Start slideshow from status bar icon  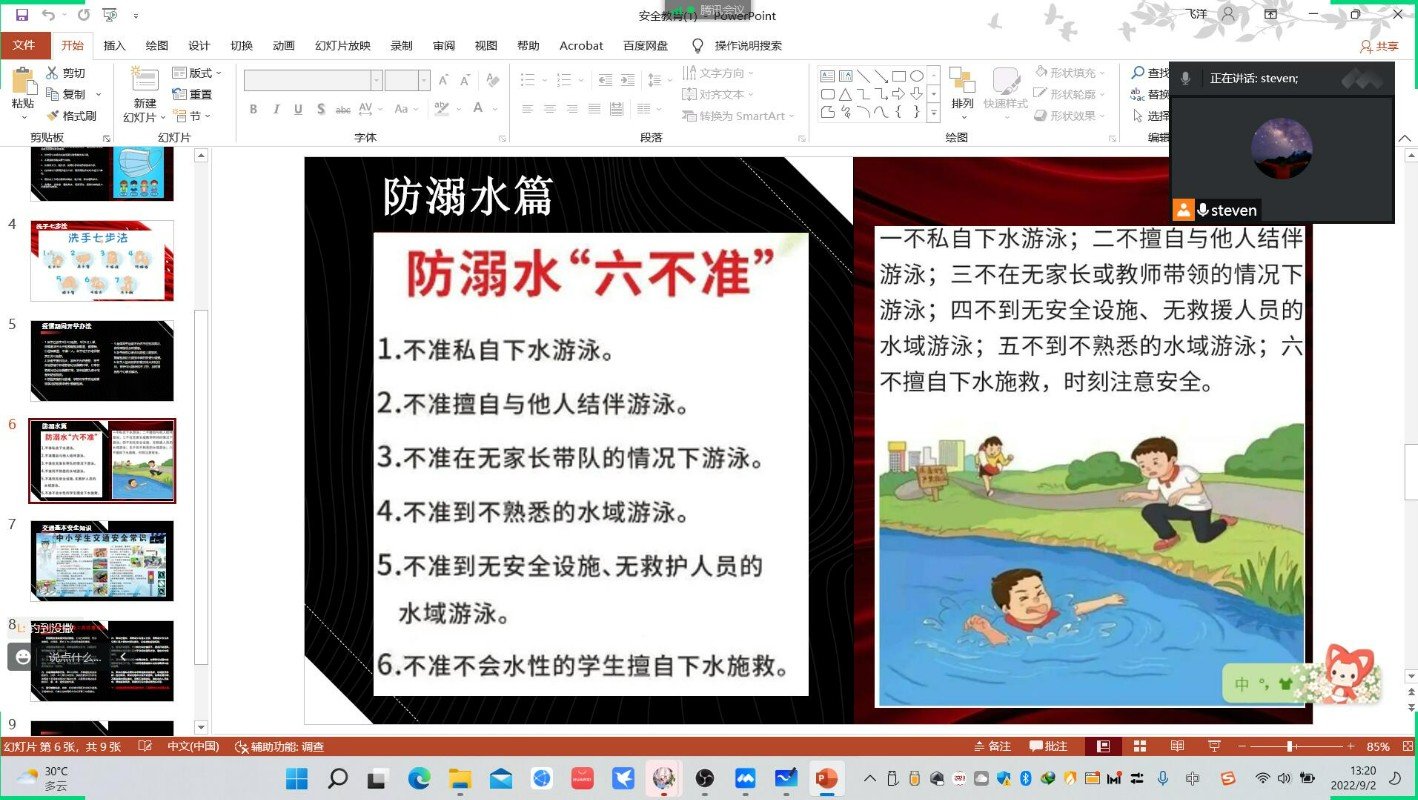(x=1213, y=747)
